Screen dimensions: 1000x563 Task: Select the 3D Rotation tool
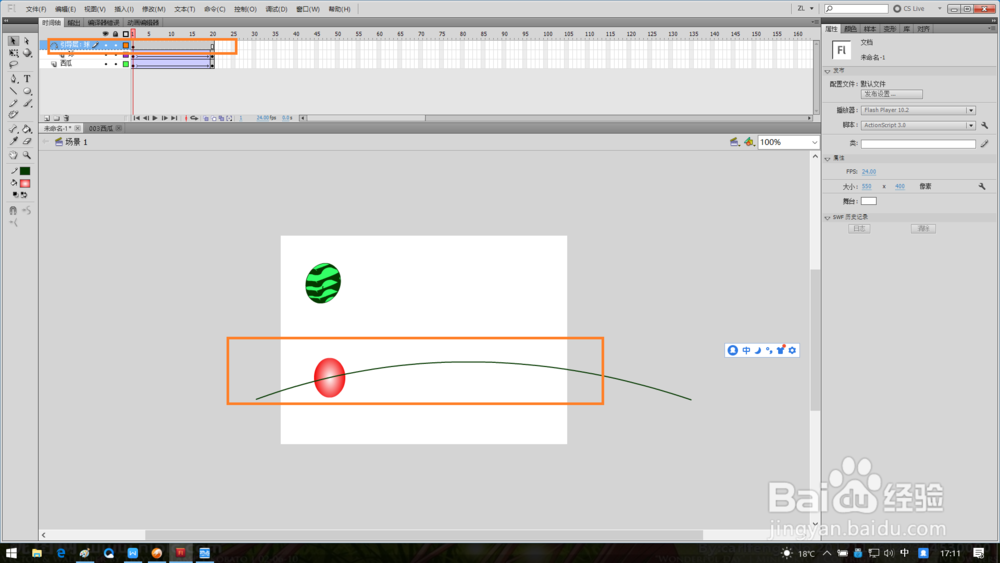point(27,53)
